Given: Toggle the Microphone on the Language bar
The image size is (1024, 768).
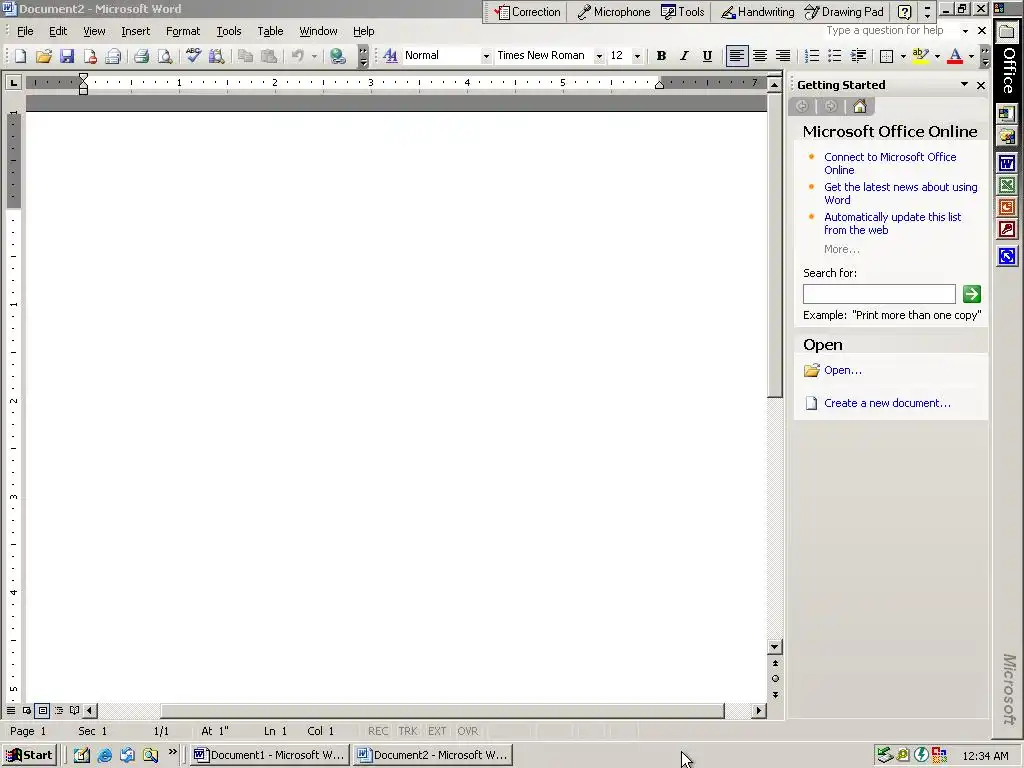Looking at the screenshot, I should pos(613,12).
